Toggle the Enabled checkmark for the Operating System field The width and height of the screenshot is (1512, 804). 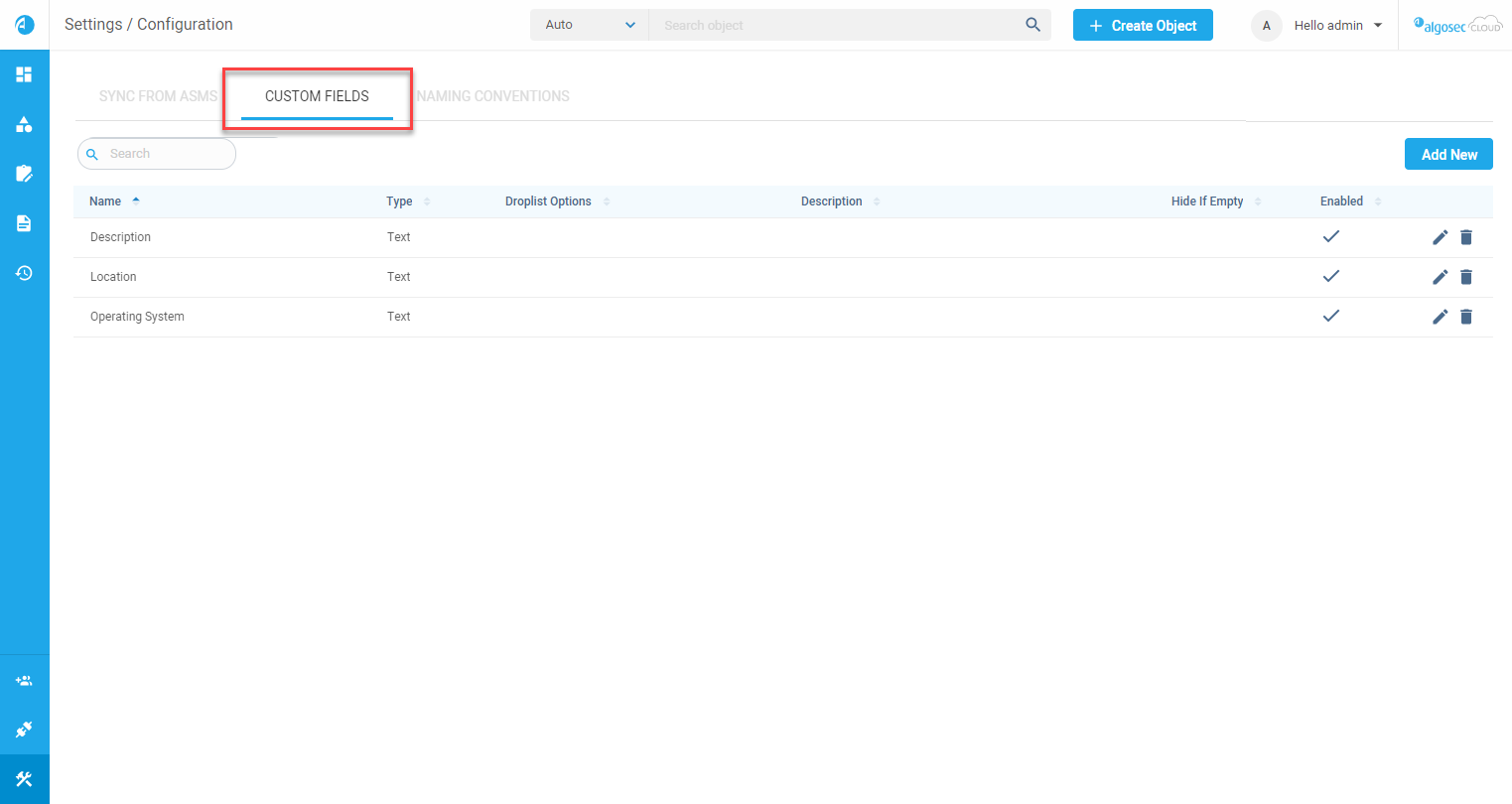coord(1331,316)
